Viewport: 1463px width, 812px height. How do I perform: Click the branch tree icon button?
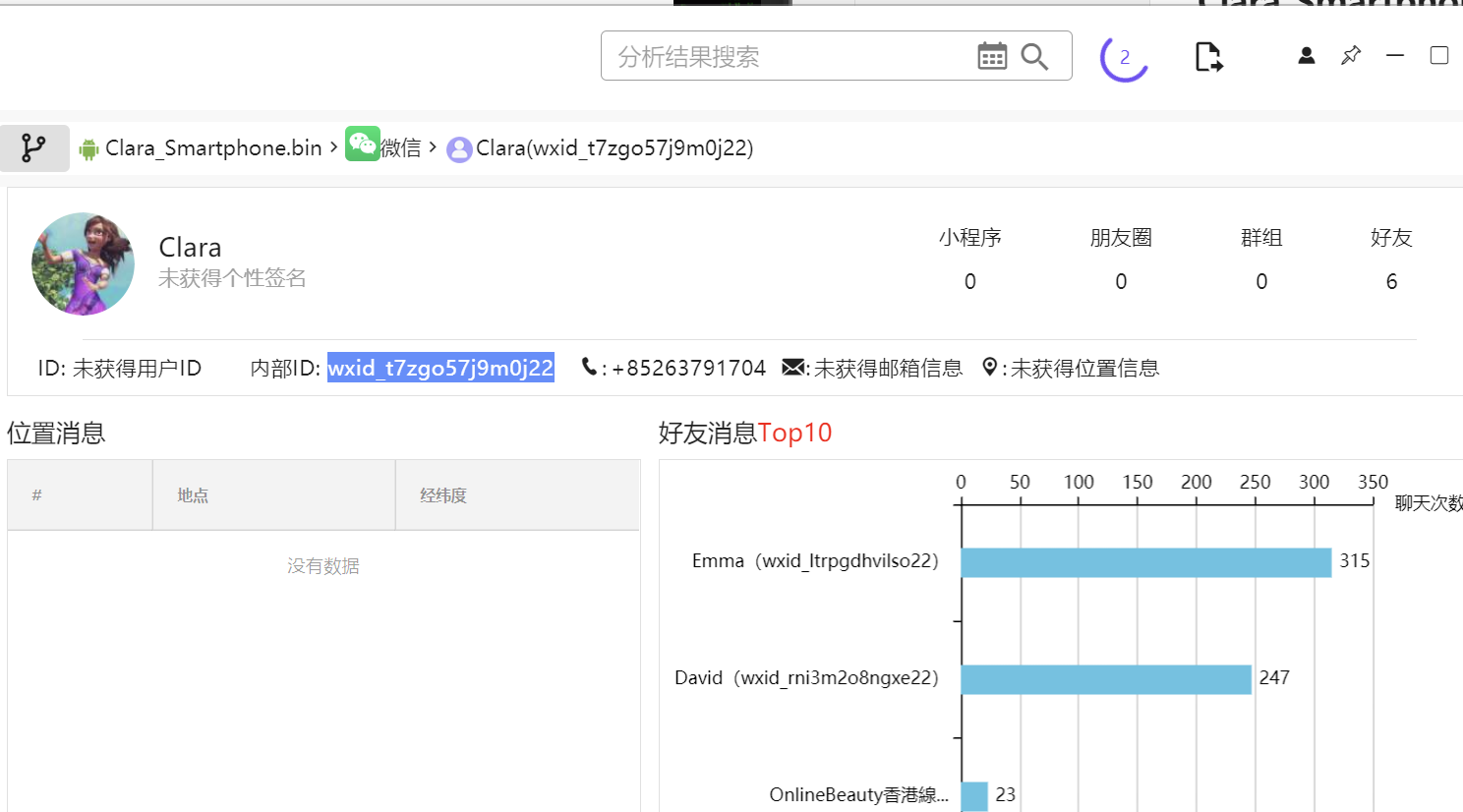[34, 148]
